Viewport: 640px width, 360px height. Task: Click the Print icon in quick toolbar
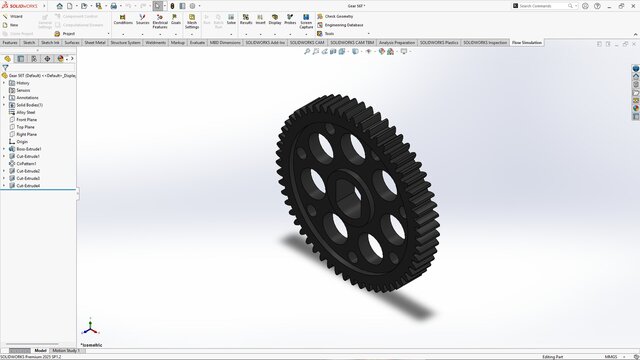(x=113, y=6)
